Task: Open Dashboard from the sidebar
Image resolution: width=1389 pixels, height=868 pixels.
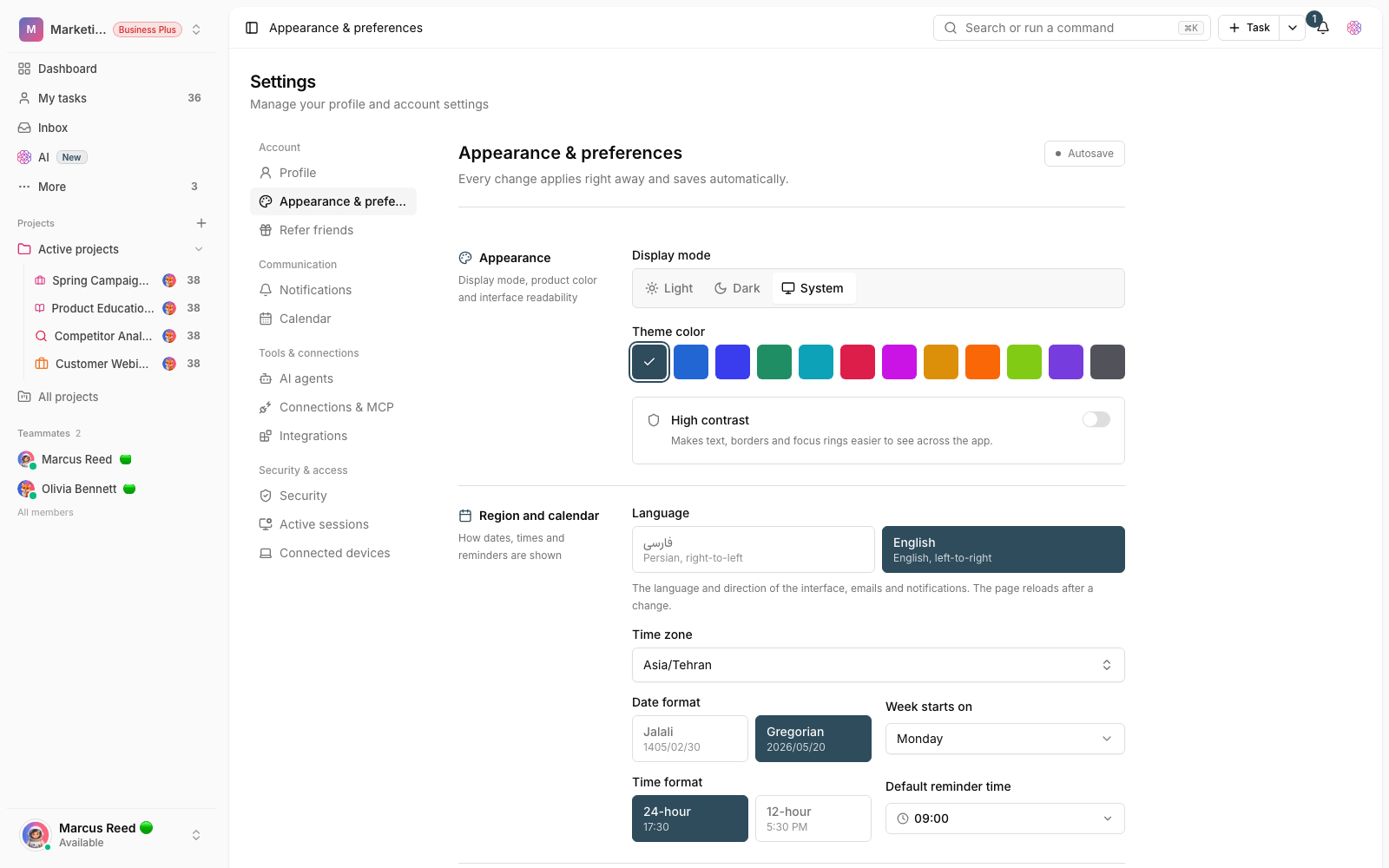Action: click(x=111, y=69)
